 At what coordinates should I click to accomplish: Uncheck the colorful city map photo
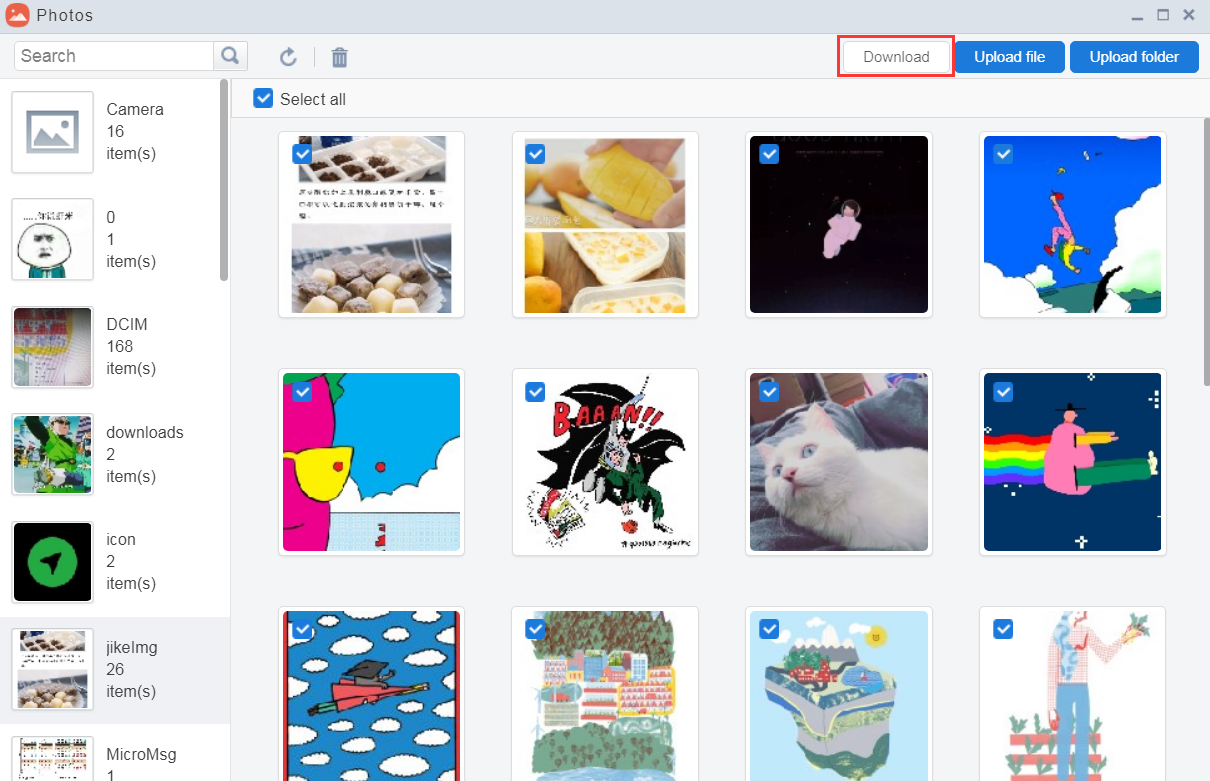pos(535,629)
